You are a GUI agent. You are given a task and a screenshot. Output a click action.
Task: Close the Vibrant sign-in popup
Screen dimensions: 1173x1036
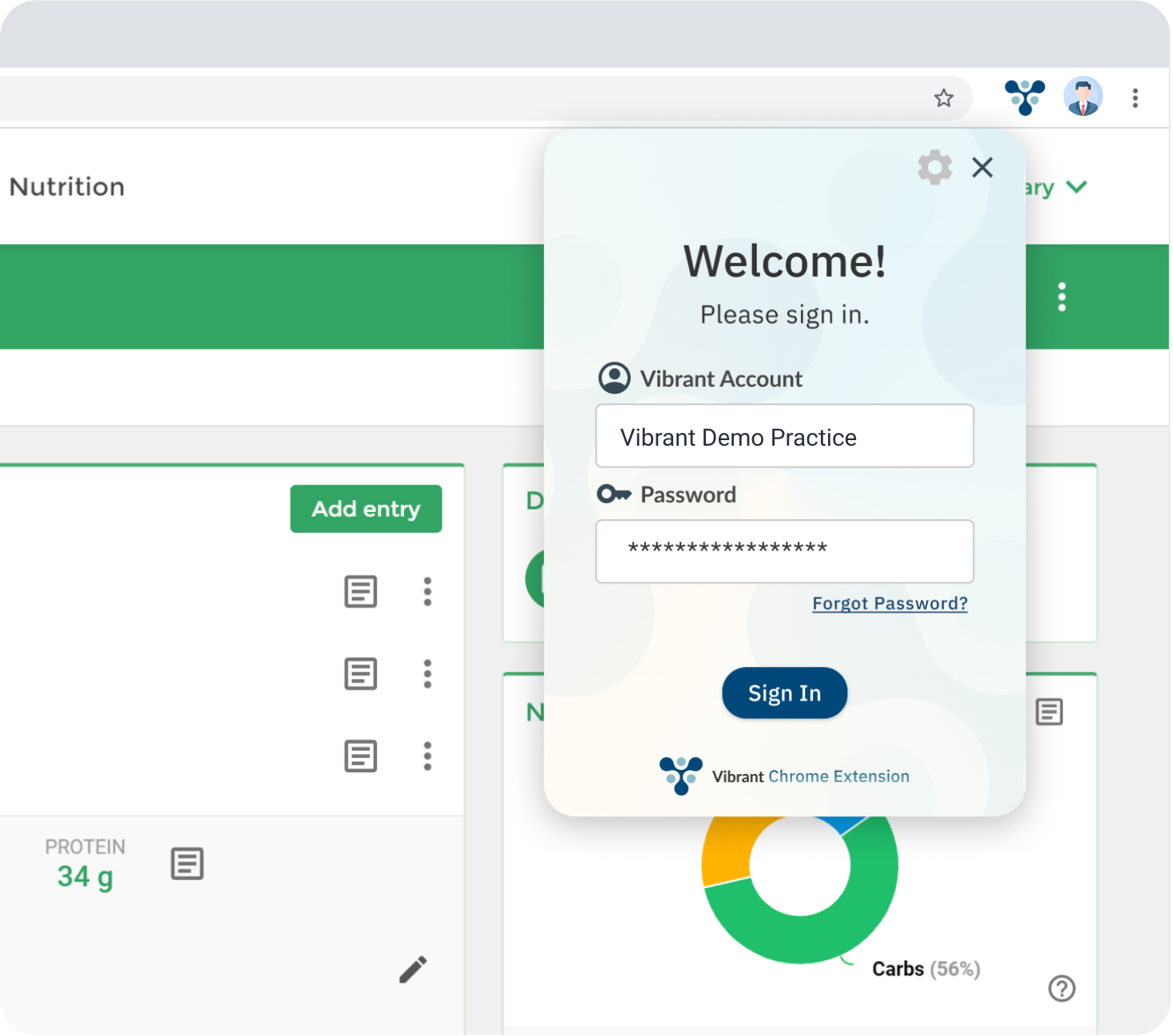point(982,168)
